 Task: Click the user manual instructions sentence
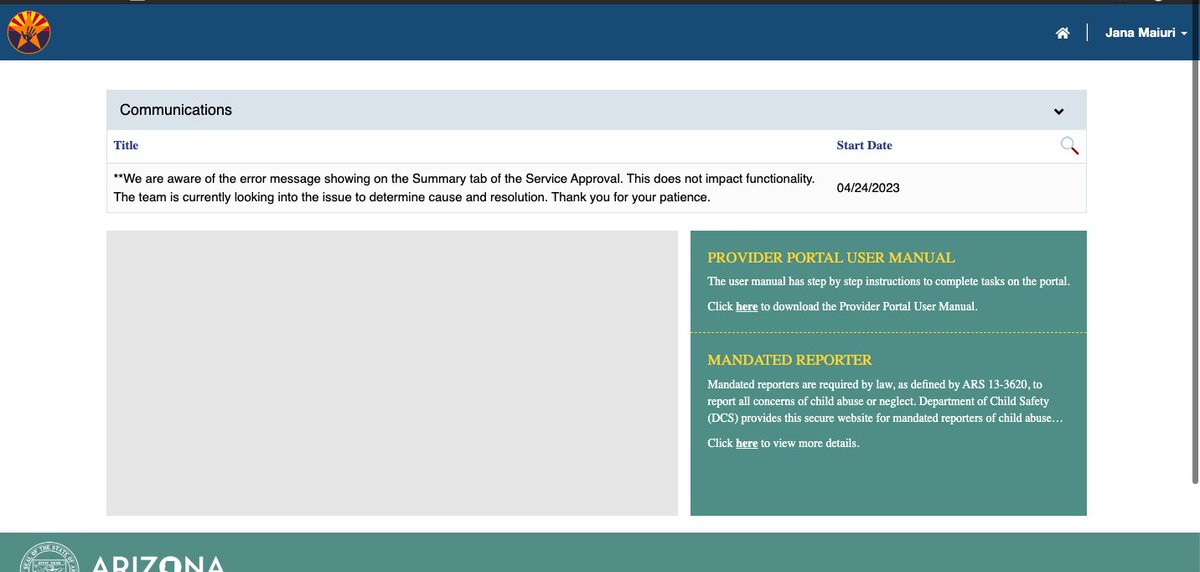(888, 282)
